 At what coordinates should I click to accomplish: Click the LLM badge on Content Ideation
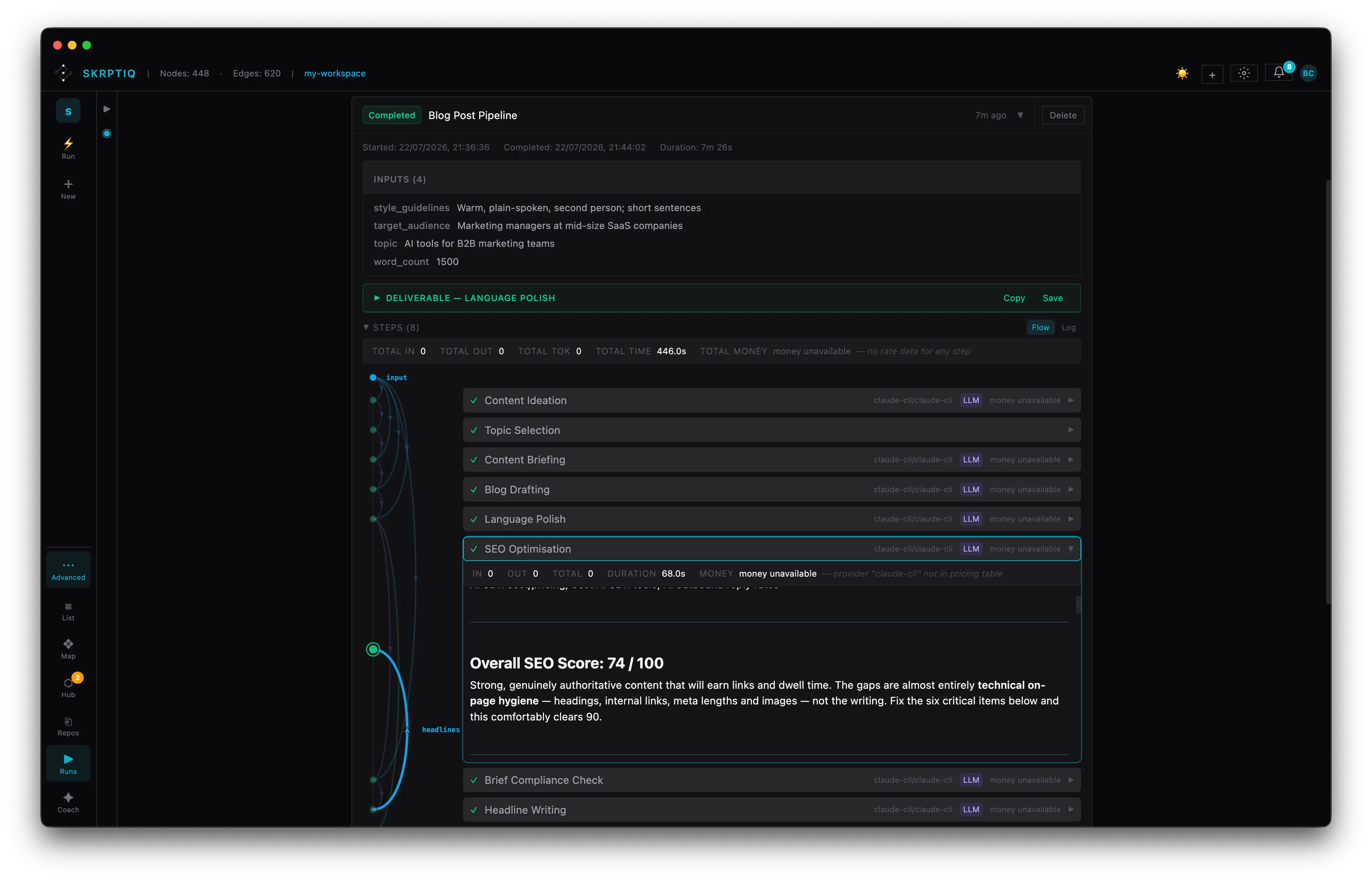[x=970, y=400]
